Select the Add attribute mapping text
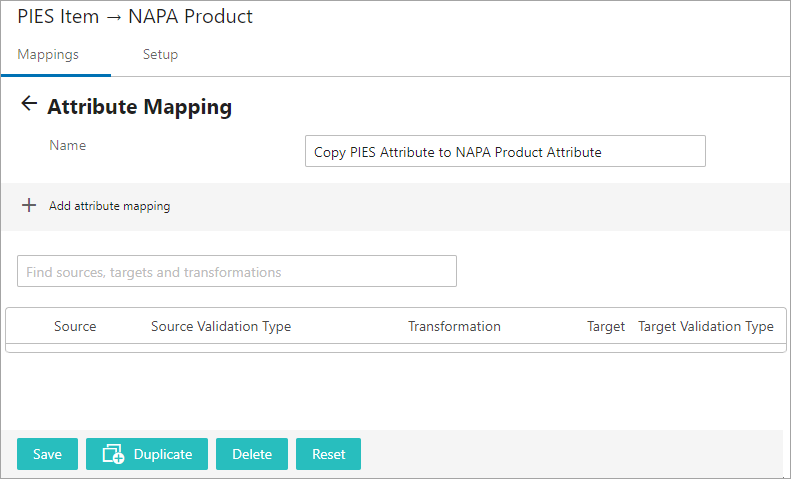Screen dimensions: 791x479 pyautogui.click(x=109, y=206)
